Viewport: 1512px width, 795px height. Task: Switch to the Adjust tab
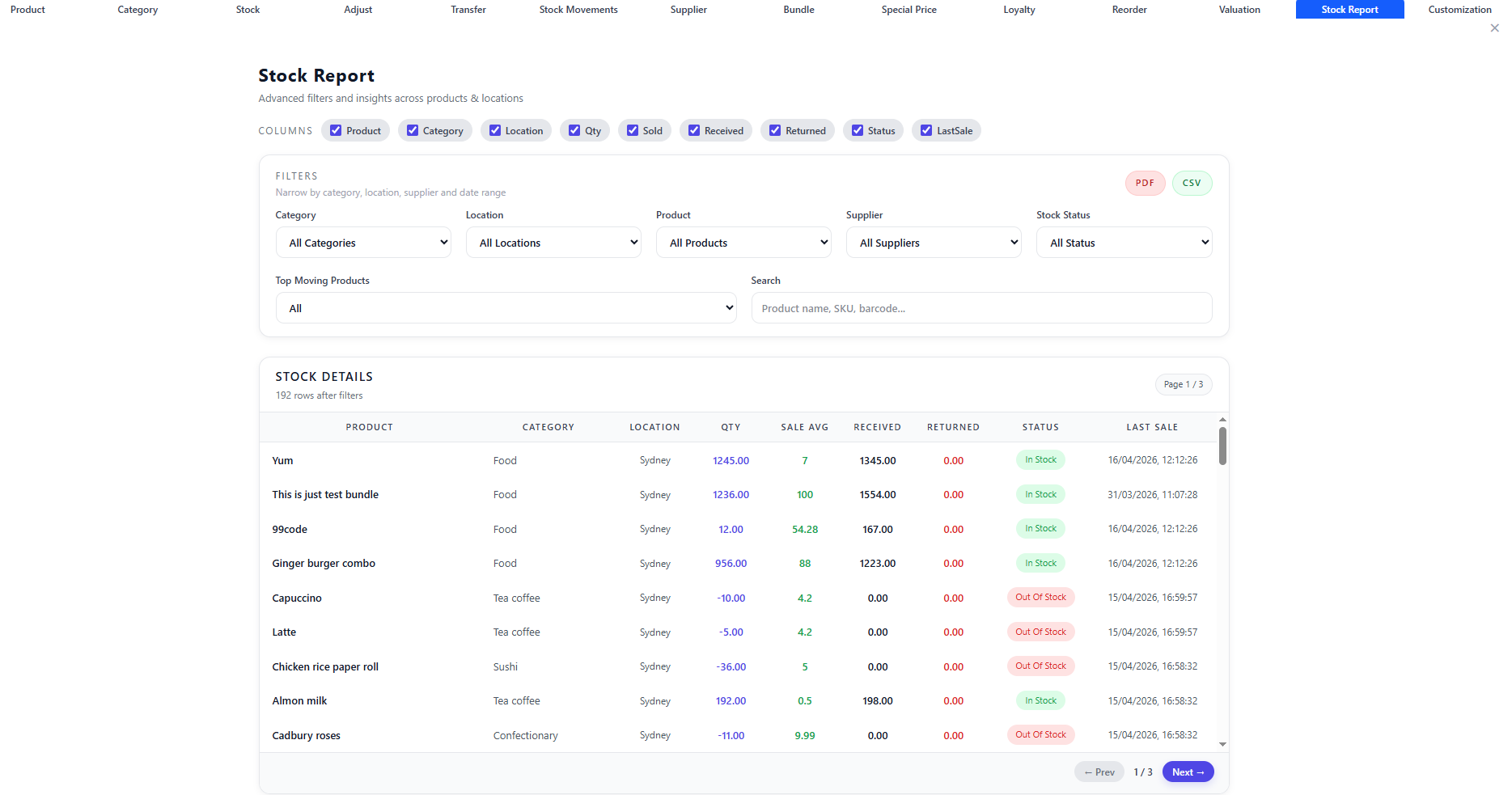(358, 10)
